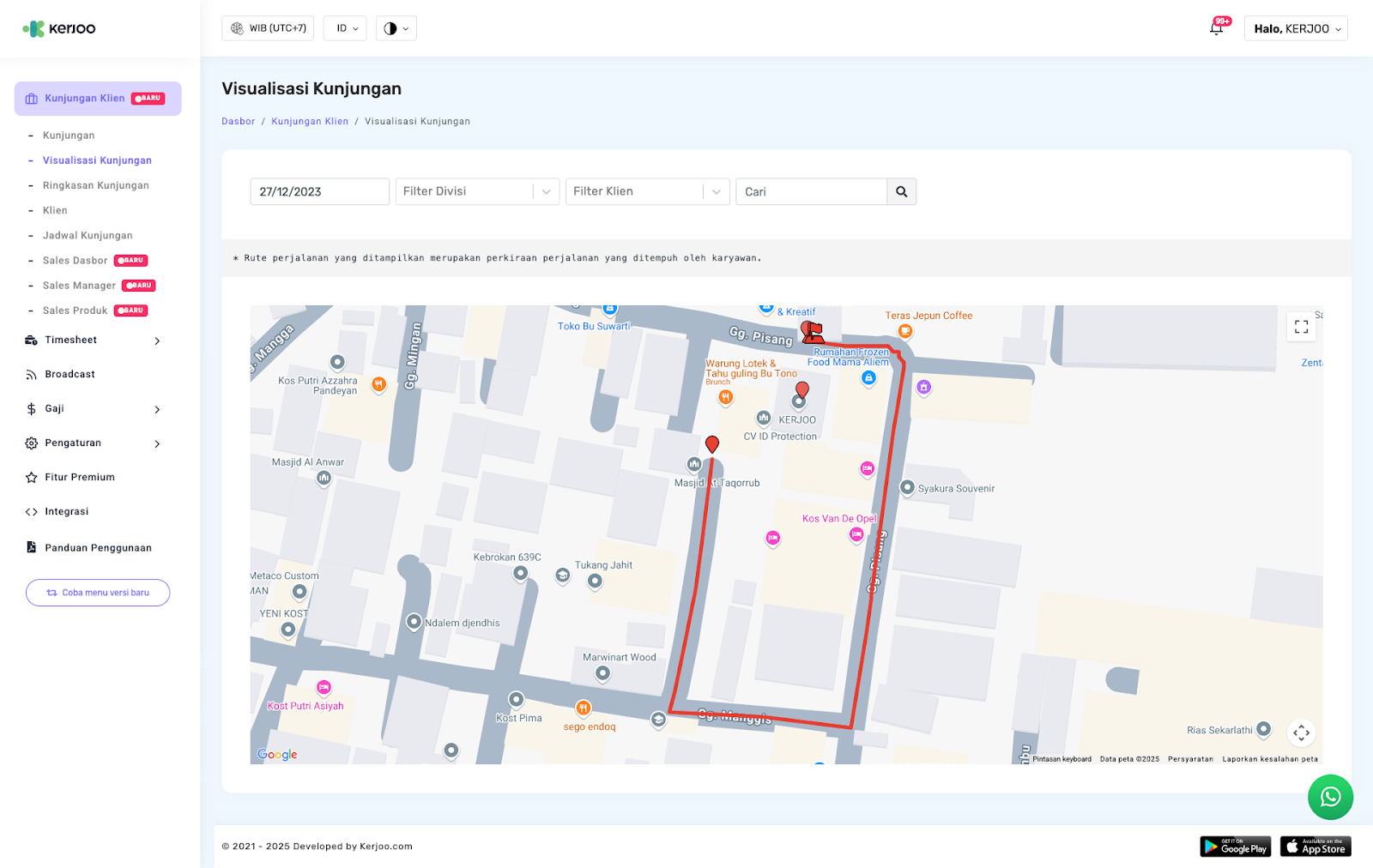Screen dimensions: 1373x868
Task: Click the map camera pan control
Action: click(1301, 732)
